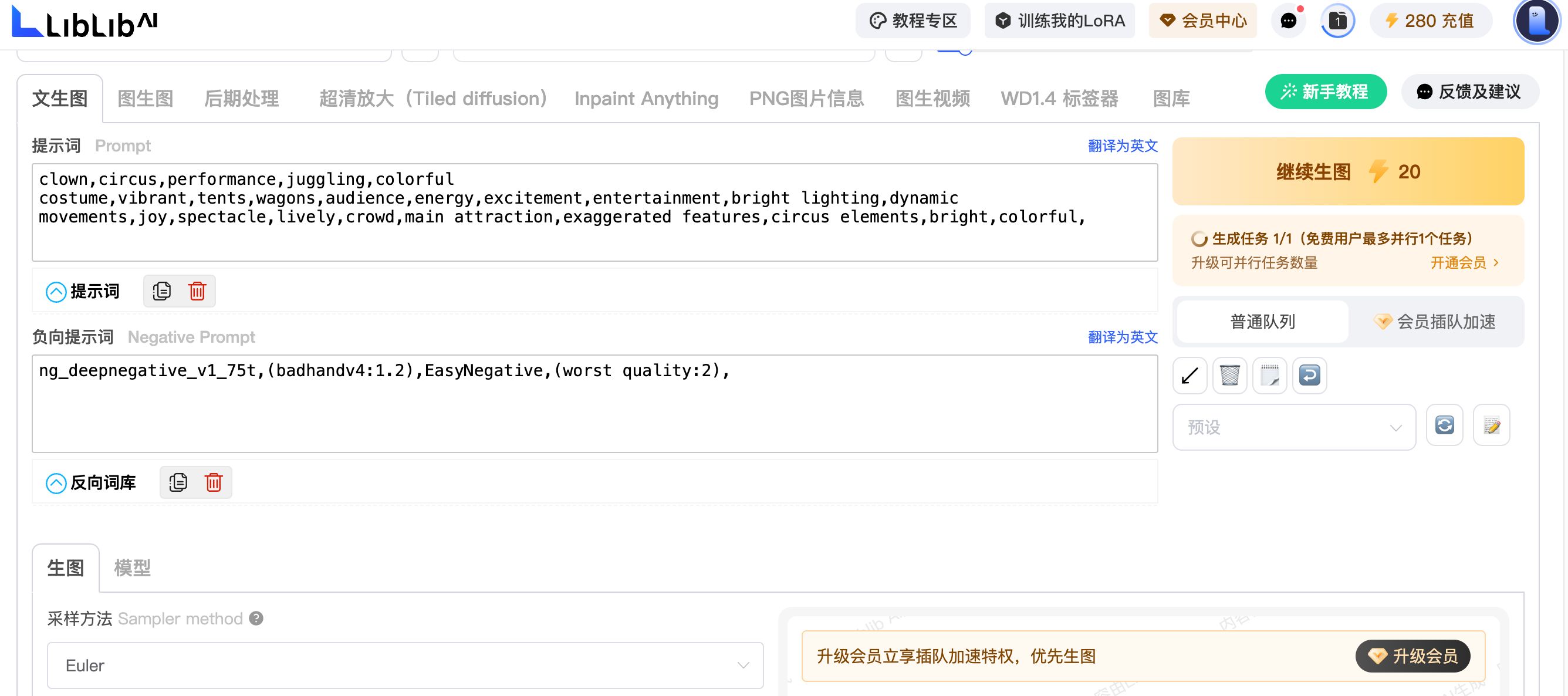Click the 继续生图 generate button
The height and width of the screenshot is (696, 1568).
pyautogui.click(x=1348, y=172)
